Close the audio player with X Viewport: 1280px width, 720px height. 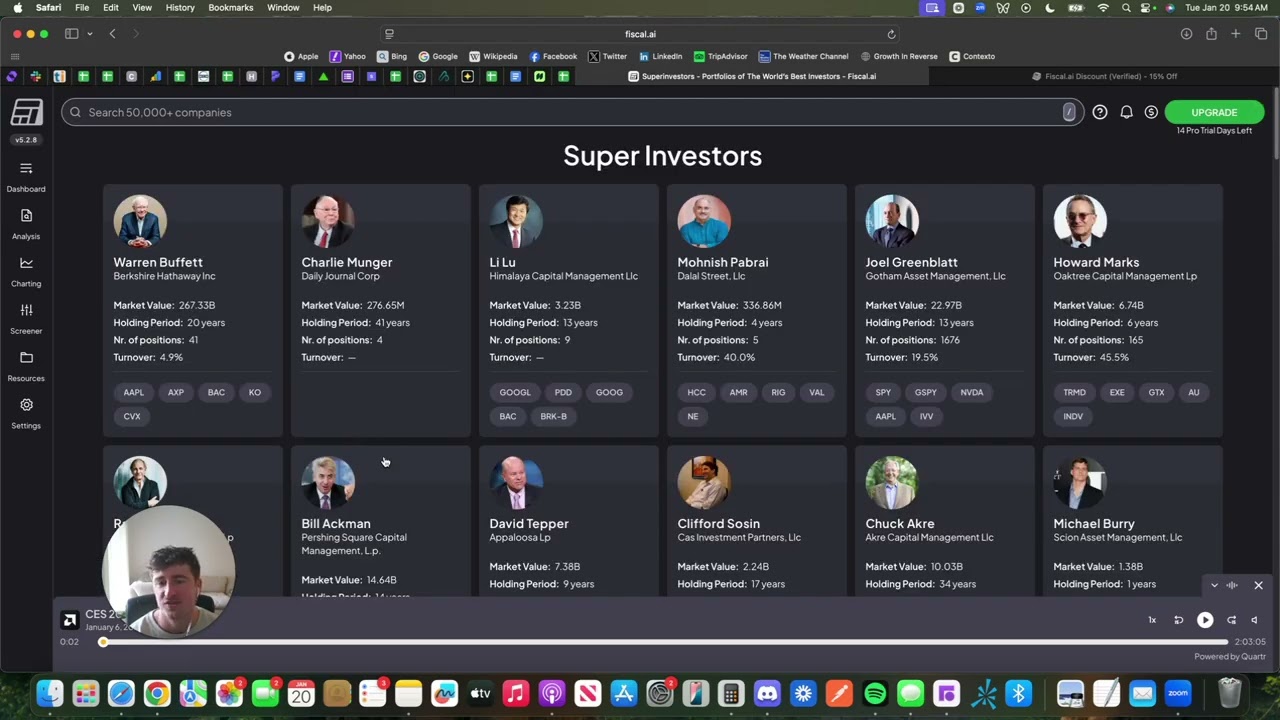(x=1258, y=585)
